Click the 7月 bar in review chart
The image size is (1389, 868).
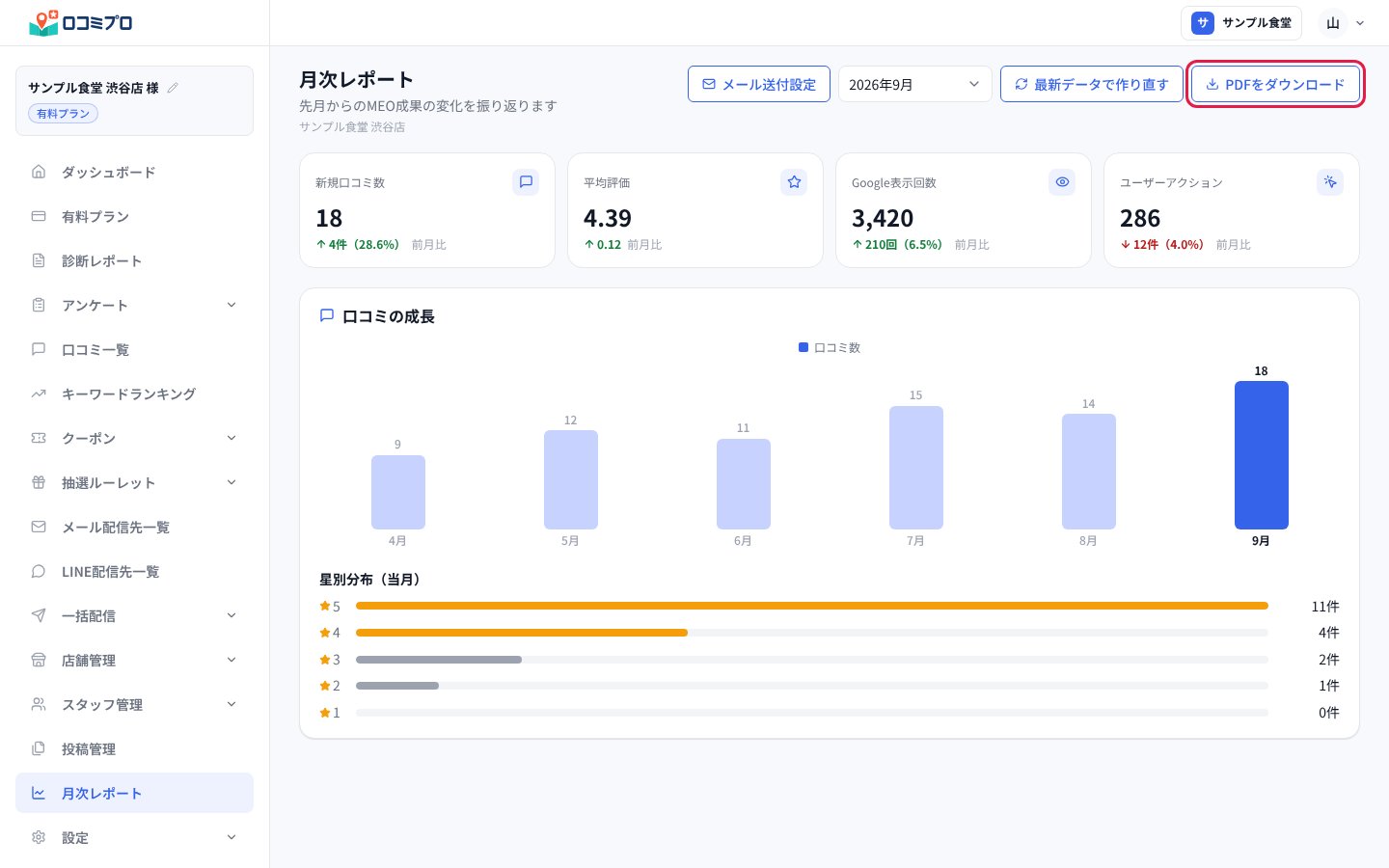coord(915,468)
